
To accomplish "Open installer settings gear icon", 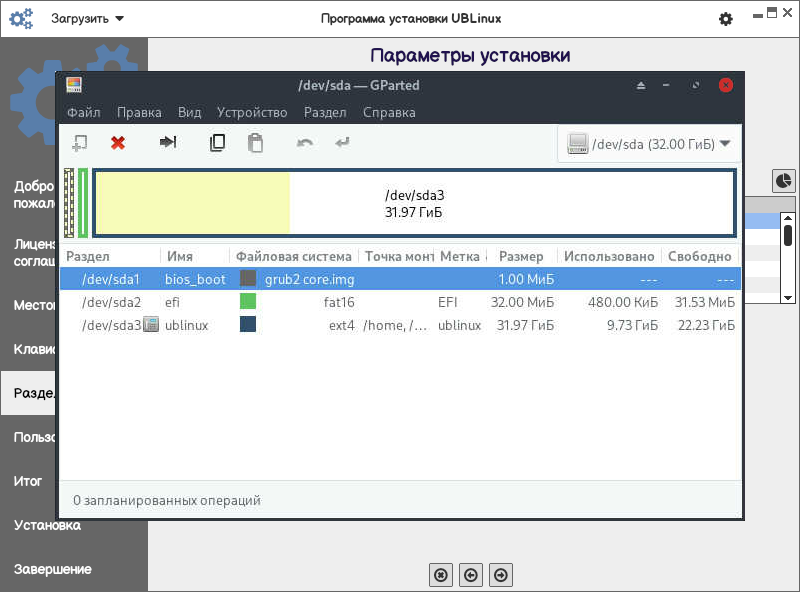I will (x=726, y=19).
